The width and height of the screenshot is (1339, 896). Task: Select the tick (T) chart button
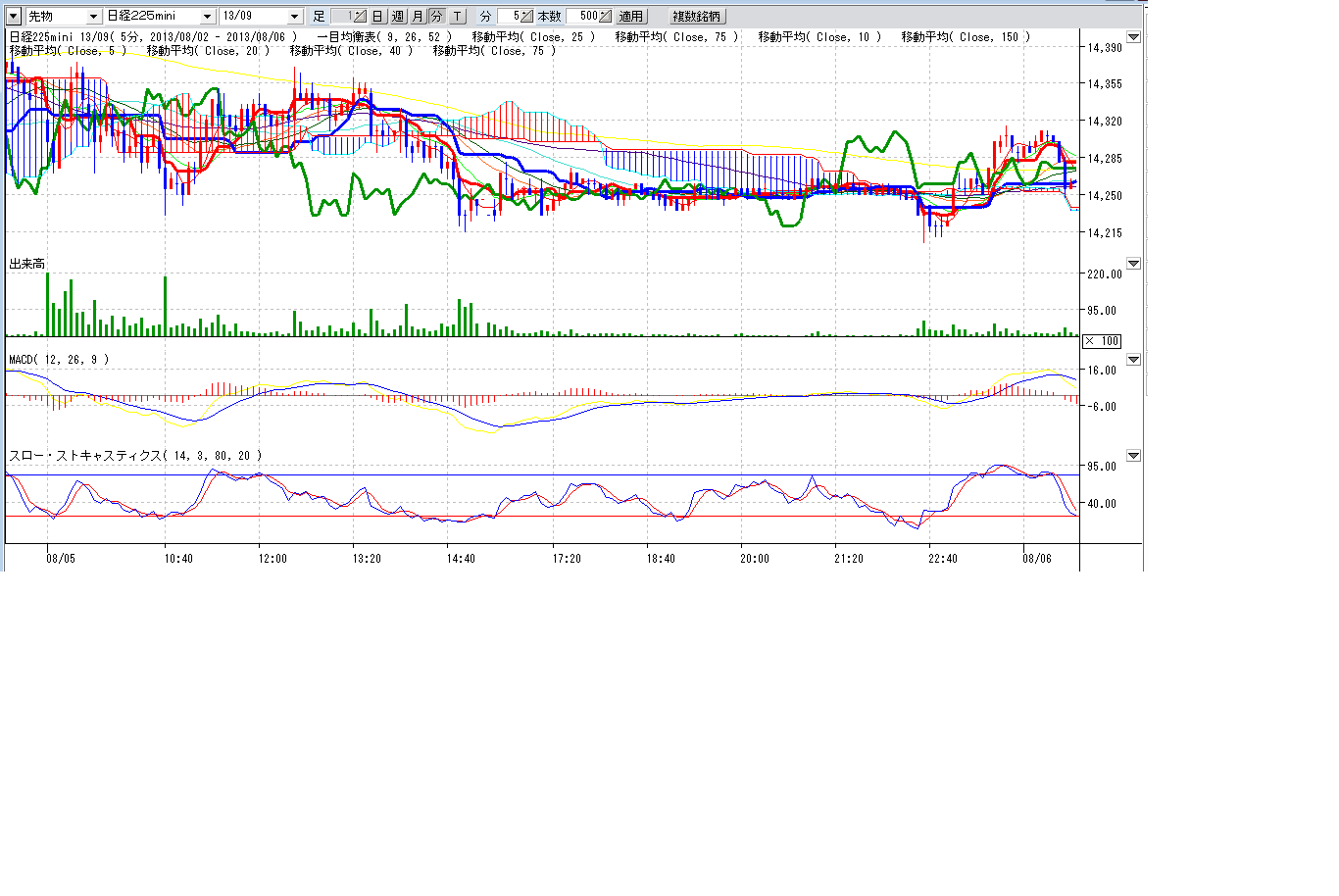(457, 17)
